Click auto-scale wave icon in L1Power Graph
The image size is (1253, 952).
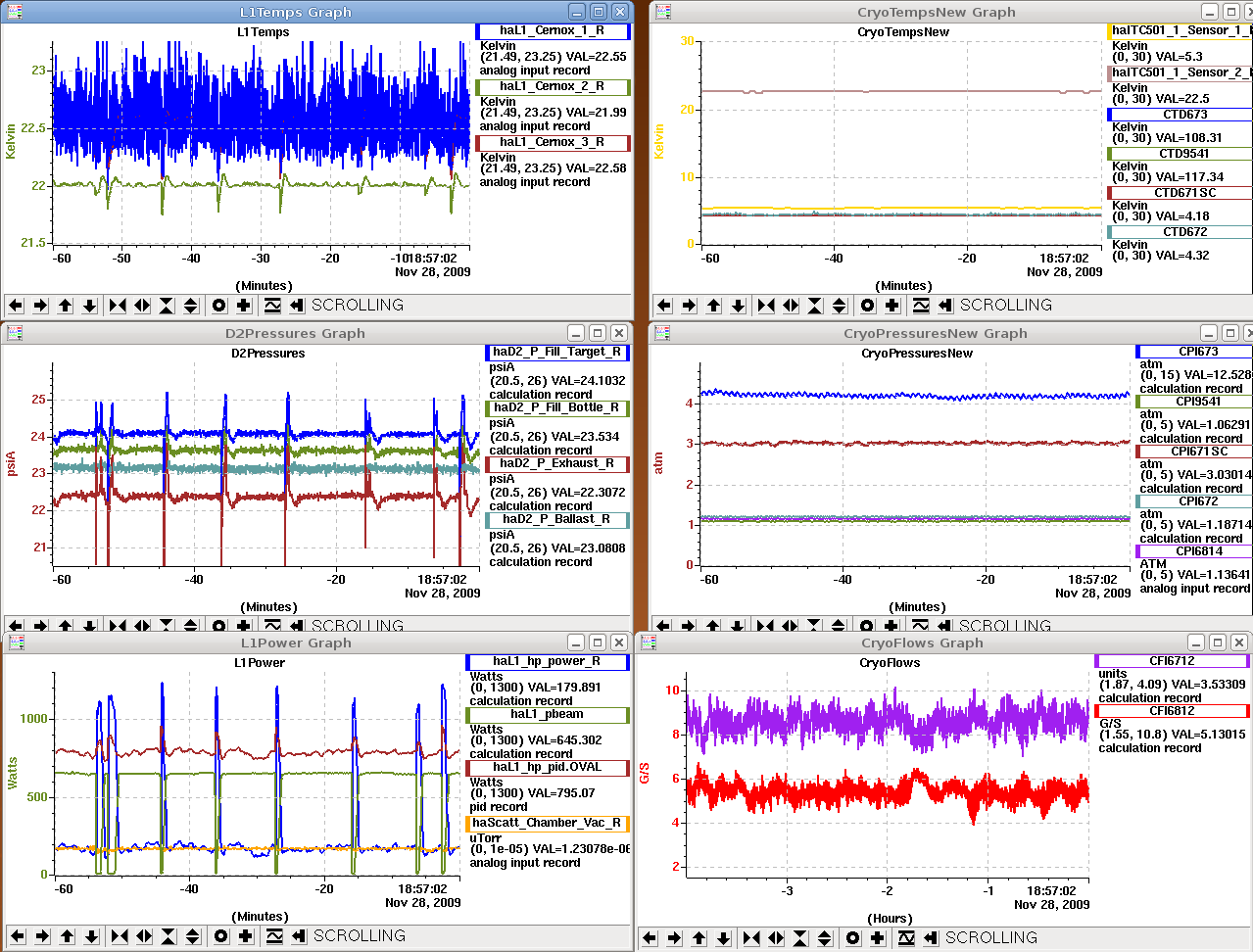274,936
